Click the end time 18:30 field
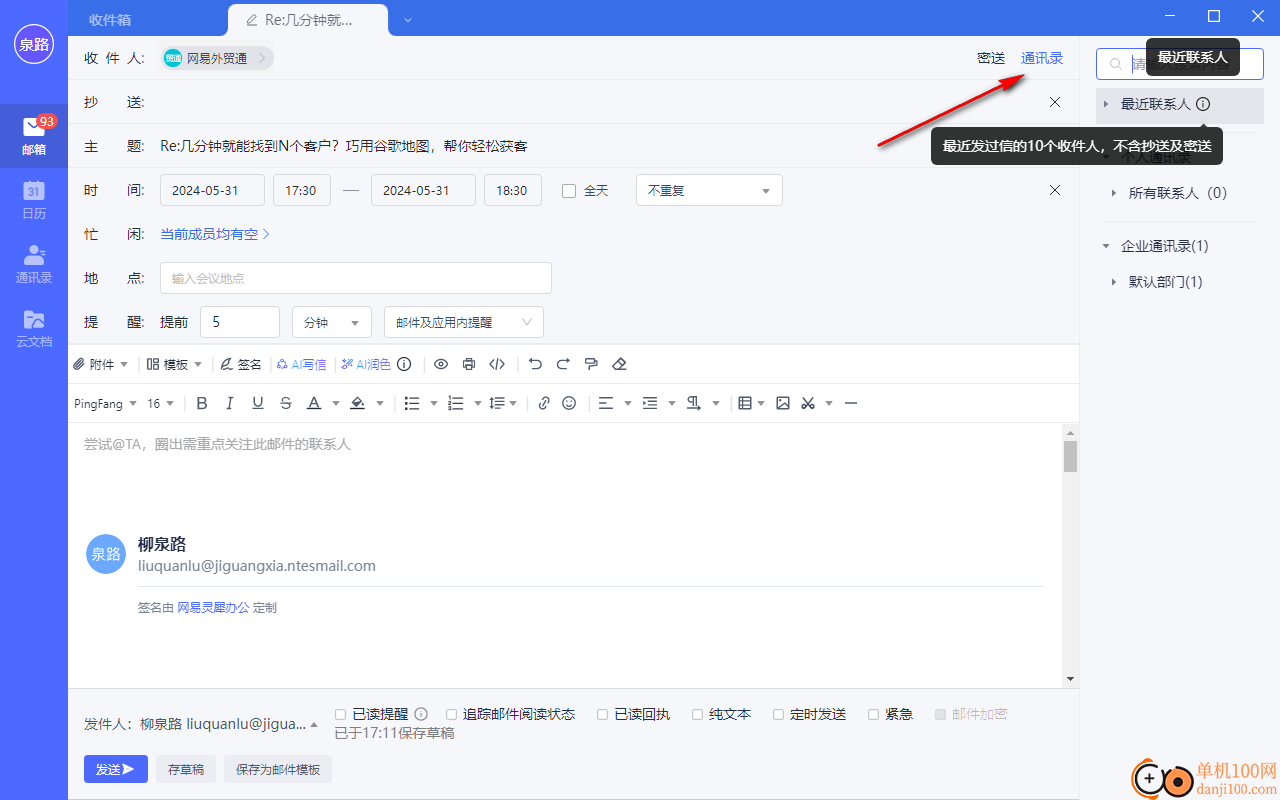The width and height of the screenshot is (1280, 800). (513, 190)
